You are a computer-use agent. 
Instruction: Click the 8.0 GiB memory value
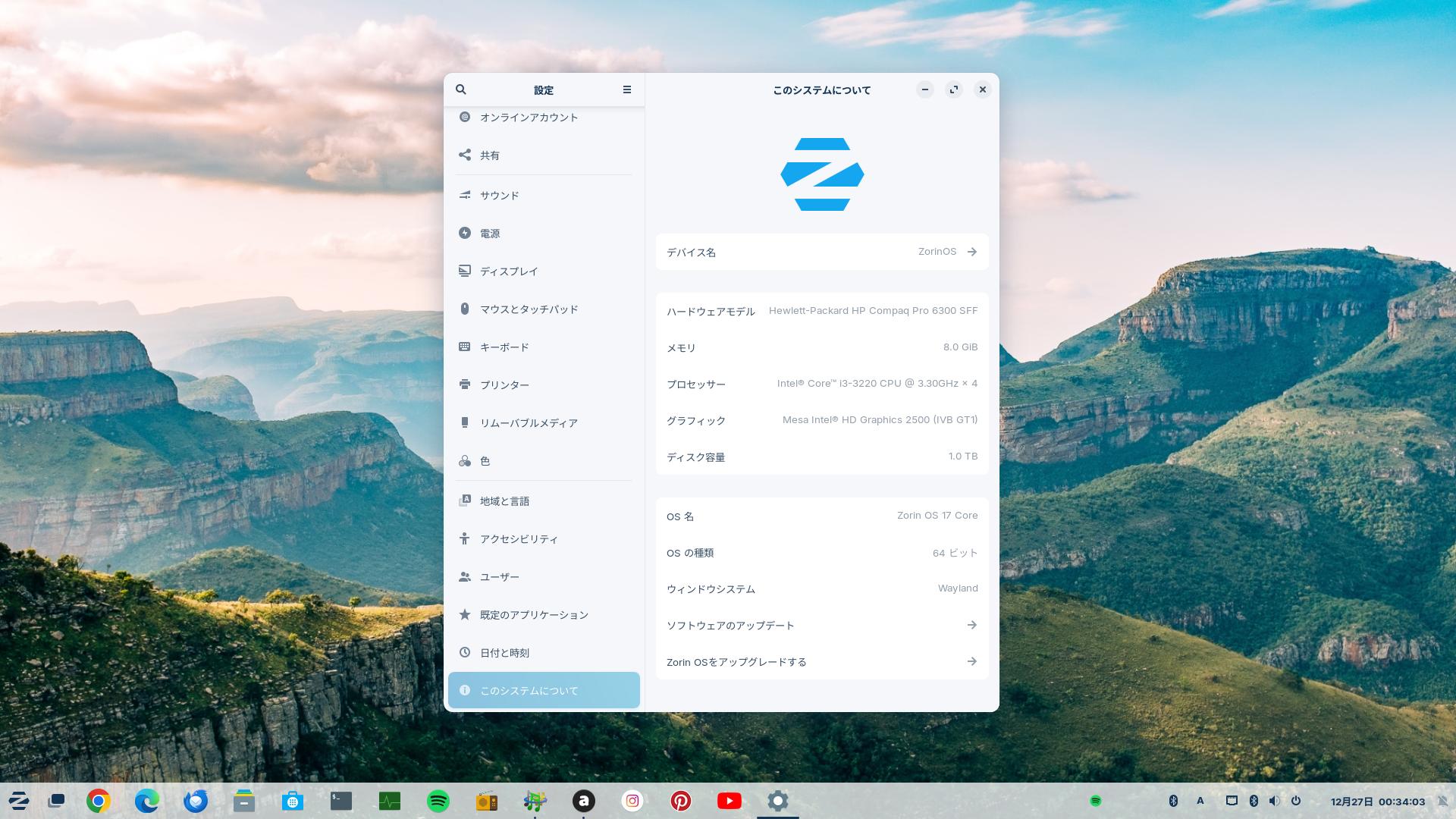960,347
